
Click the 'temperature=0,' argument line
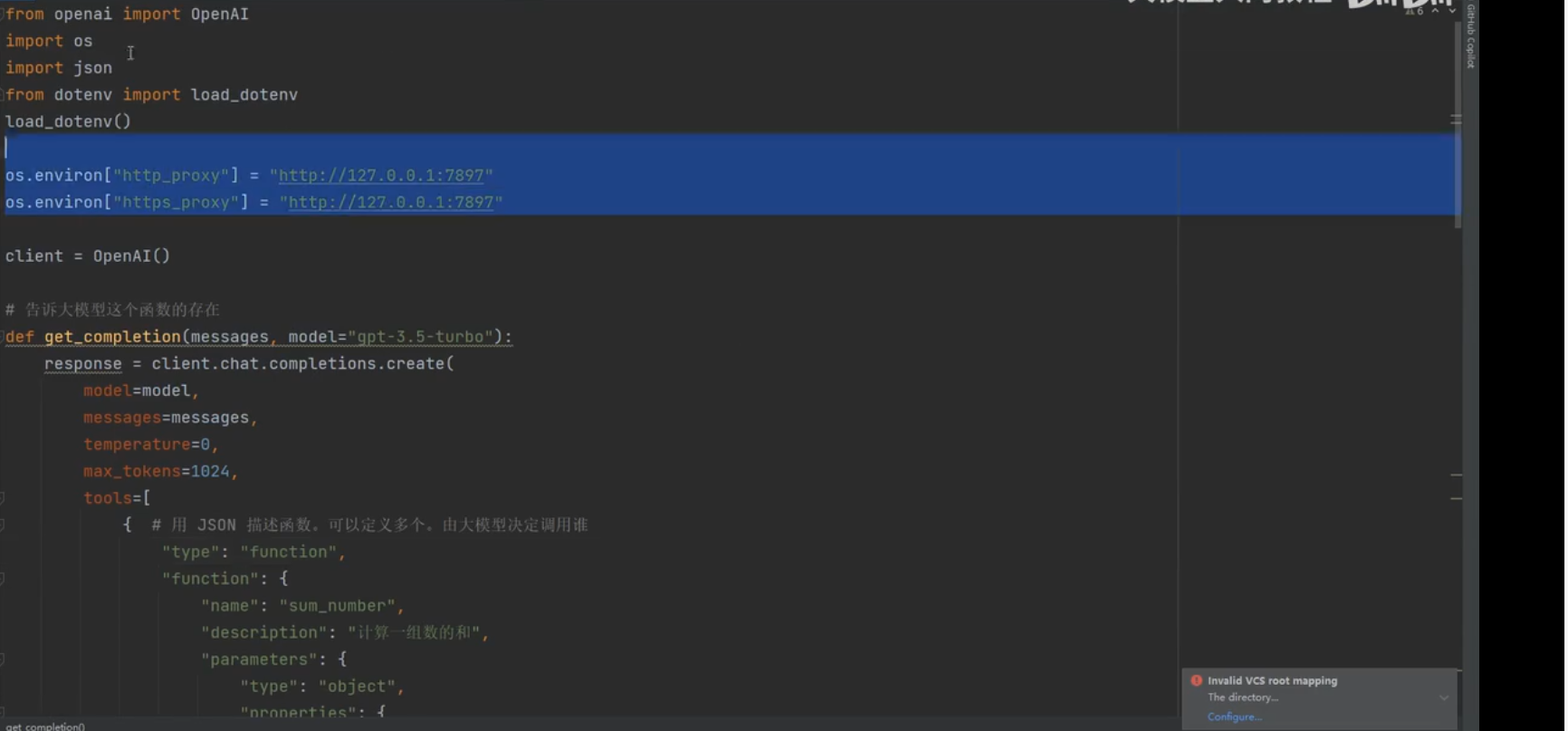[151, 445]
